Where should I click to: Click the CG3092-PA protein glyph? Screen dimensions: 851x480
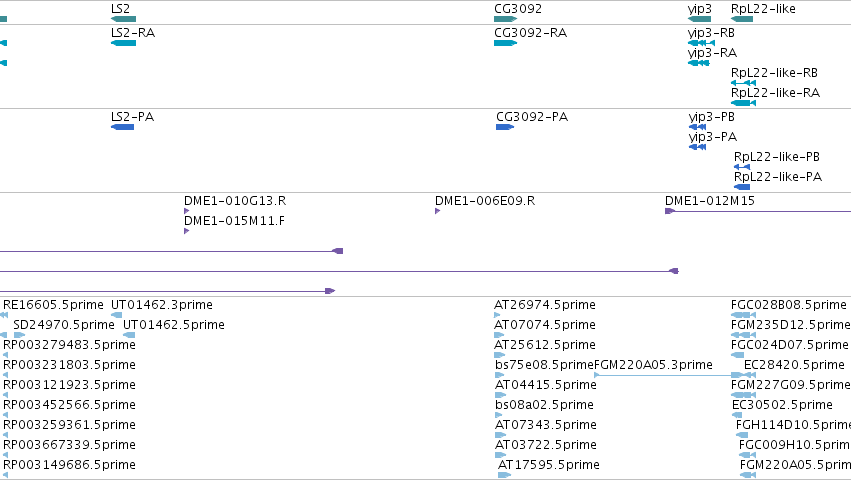pyautogui.click(x=505, y=127)
